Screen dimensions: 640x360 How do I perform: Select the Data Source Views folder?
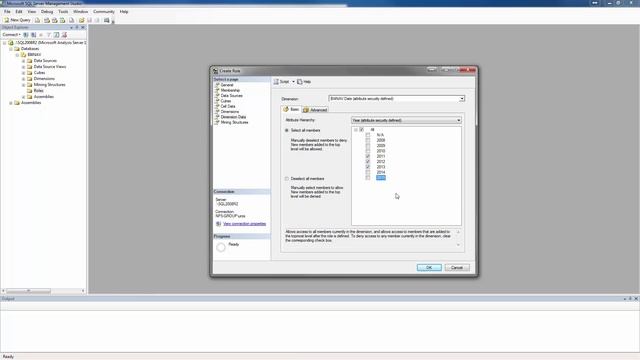49,67
